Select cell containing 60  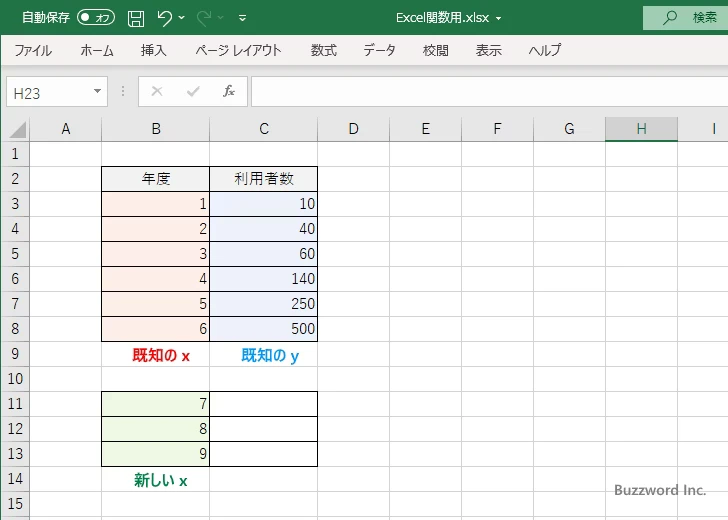(x=264, y=254)
